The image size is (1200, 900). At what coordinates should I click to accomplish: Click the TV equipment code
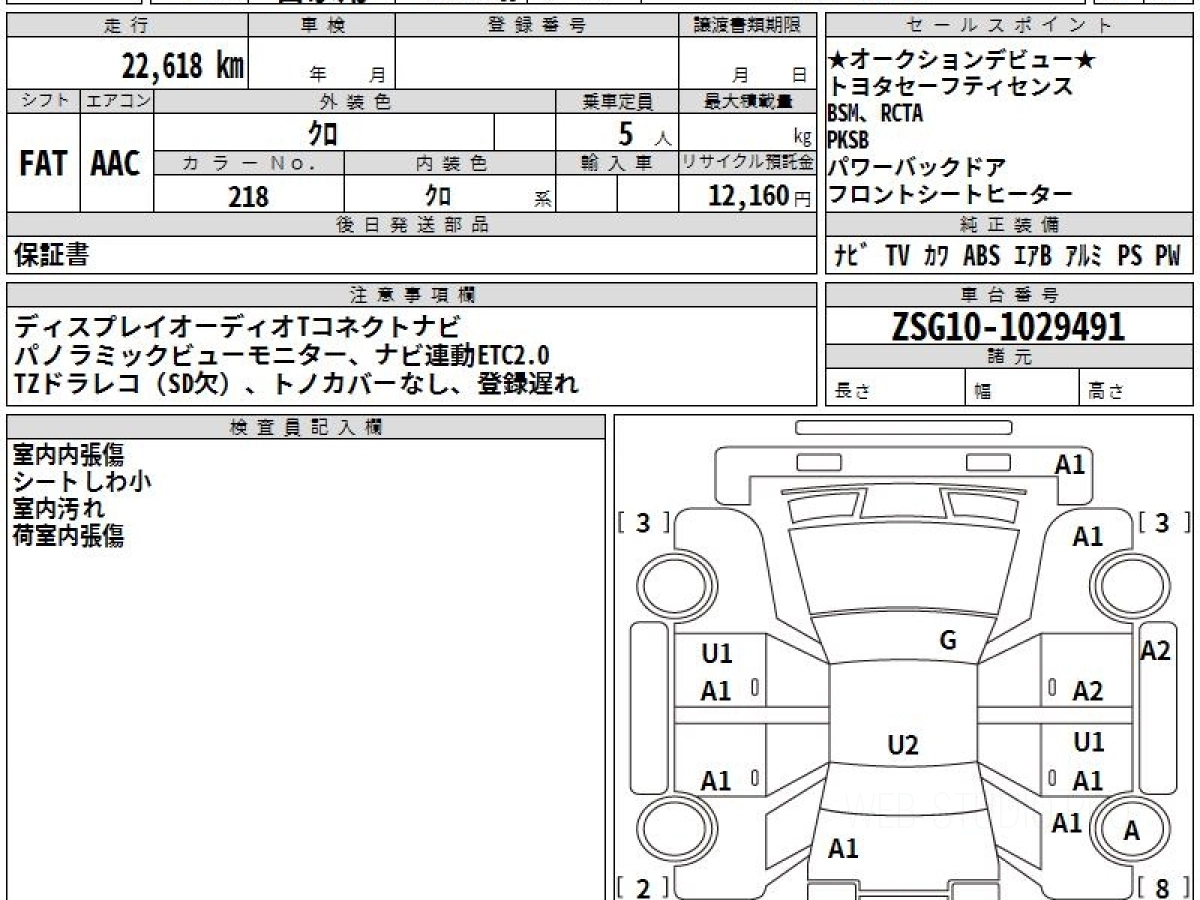pyautogui.click(x=898, y=256)
